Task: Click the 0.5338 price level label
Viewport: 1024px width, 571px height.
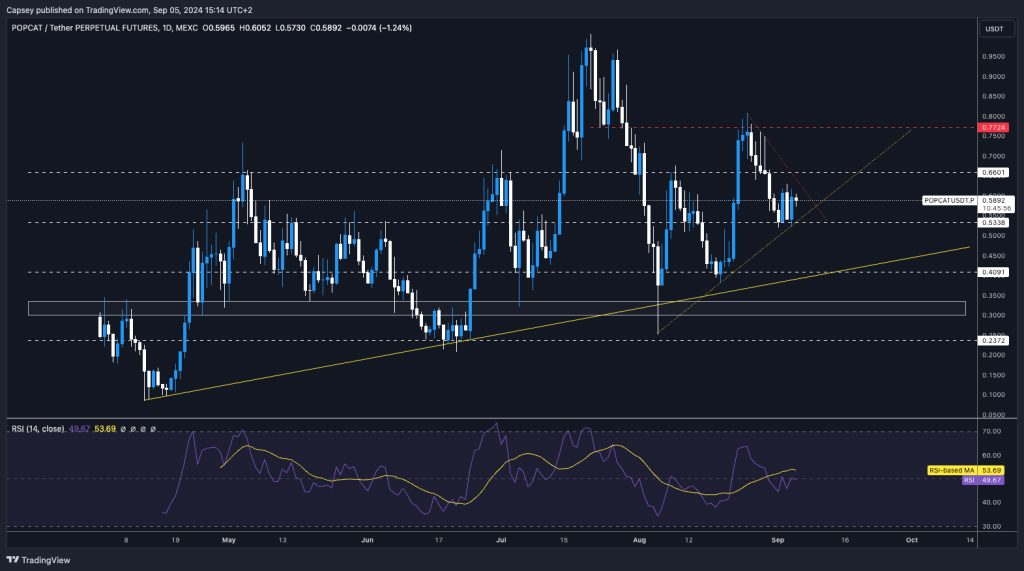Action: [x=994, y=223]
